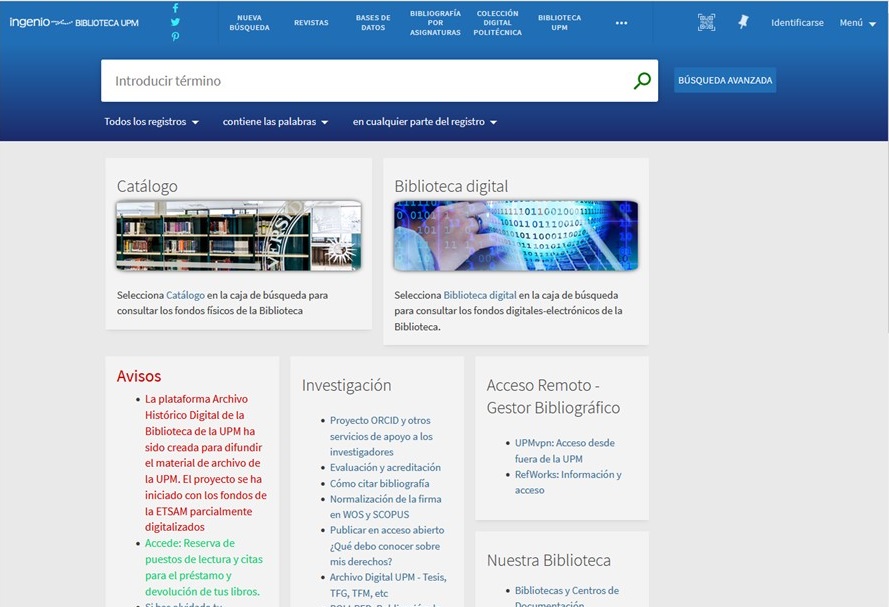The image size is (889, 607).
Task: Open Biblioteca UPM in the top navigation
Action: click(560, 23)
